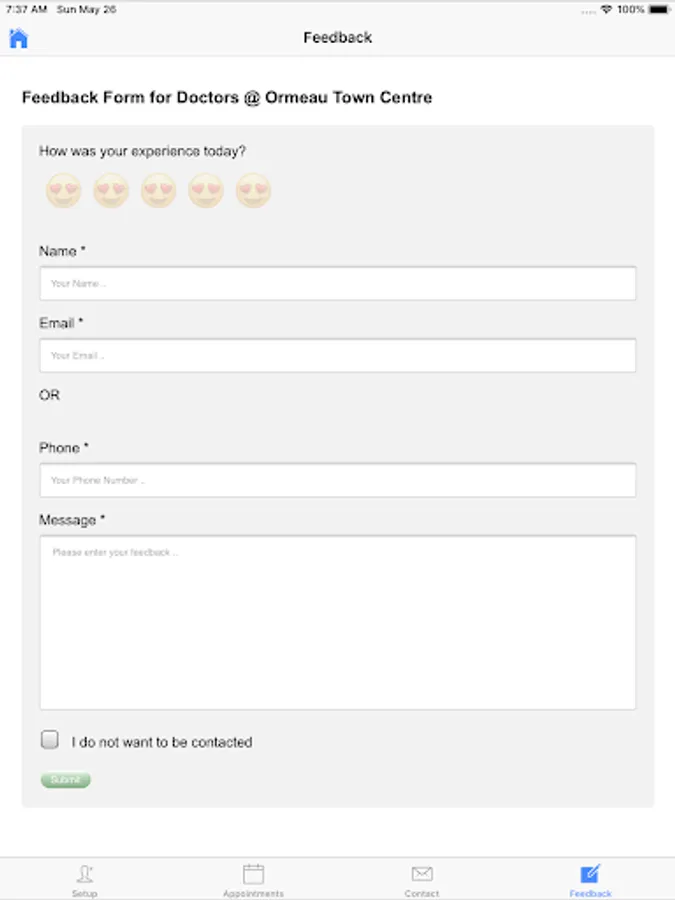This screenshot has height=900, width=675.
Task: Select the second heart-eyes emoji rating
Action: (x=111, y=190)
